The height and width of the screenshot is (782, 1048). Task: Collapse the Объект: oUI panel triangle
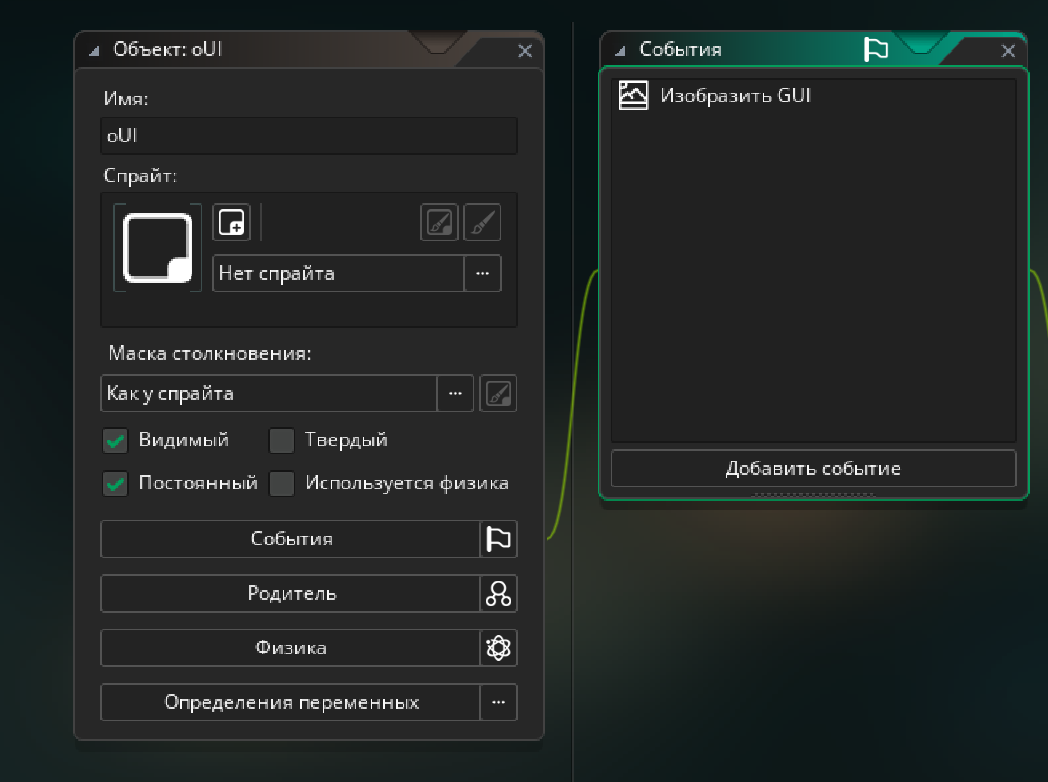94,50
